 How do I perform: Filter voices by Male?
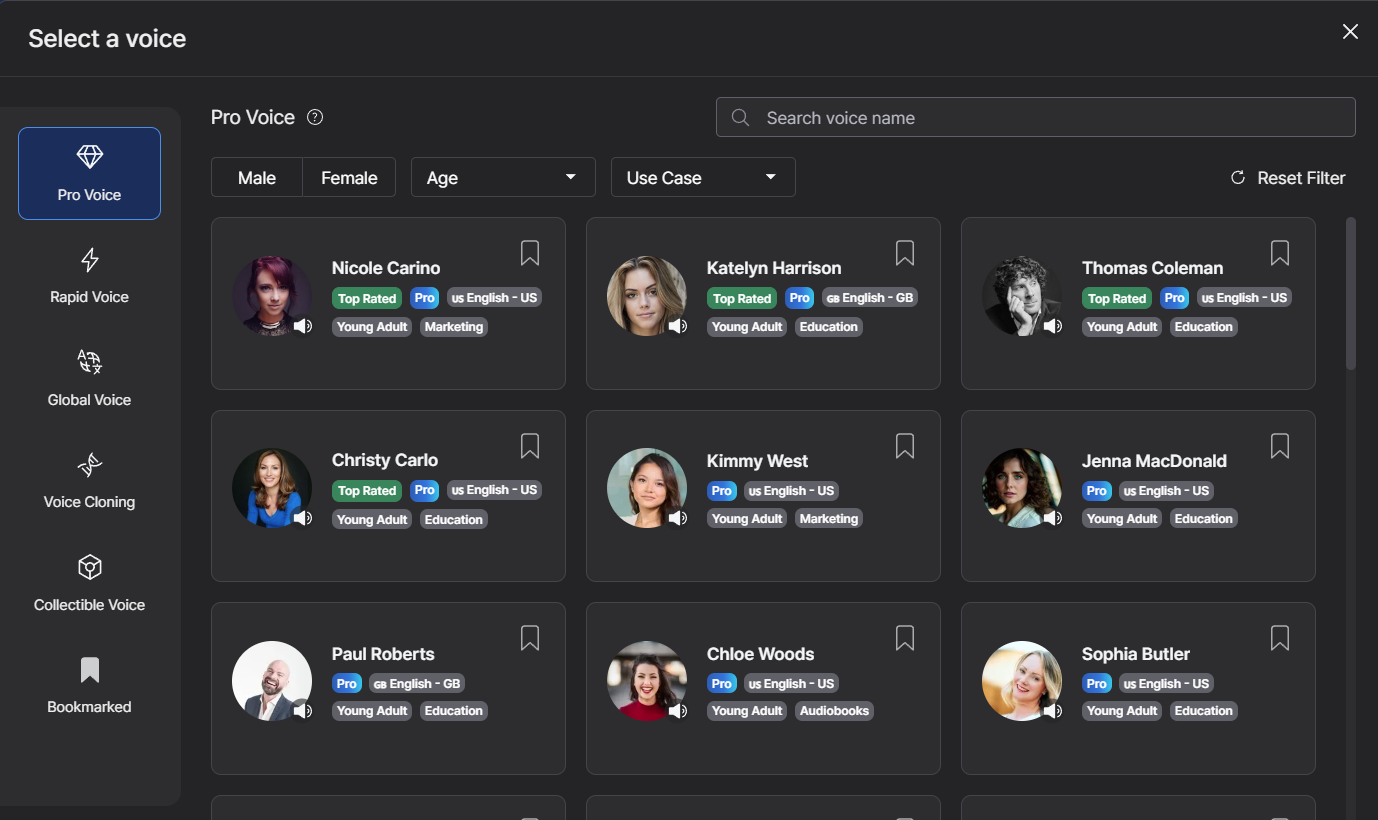[x=257, y=177]
